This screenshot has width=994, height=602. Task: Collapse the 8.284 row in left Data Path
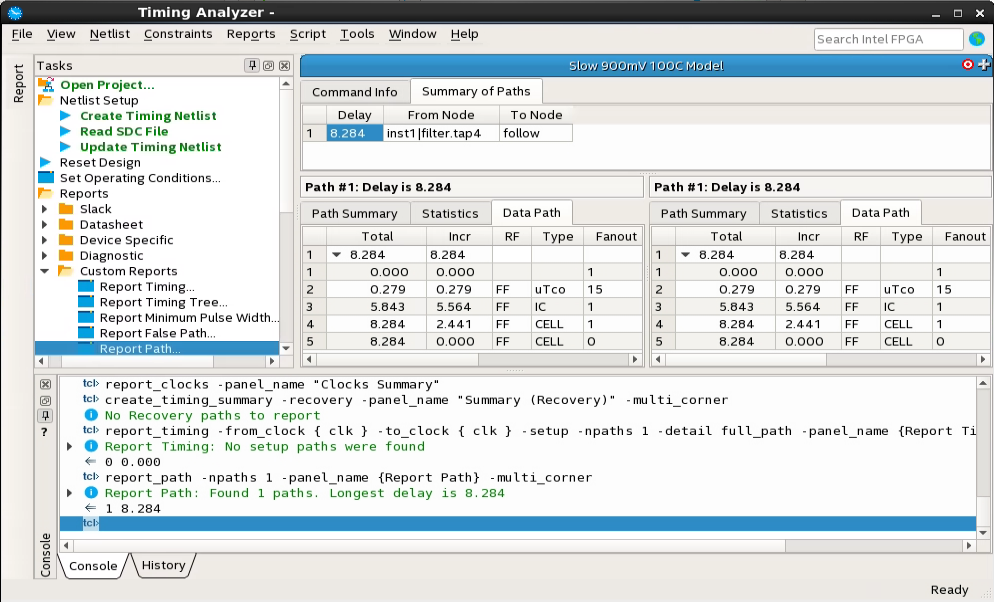336,255
